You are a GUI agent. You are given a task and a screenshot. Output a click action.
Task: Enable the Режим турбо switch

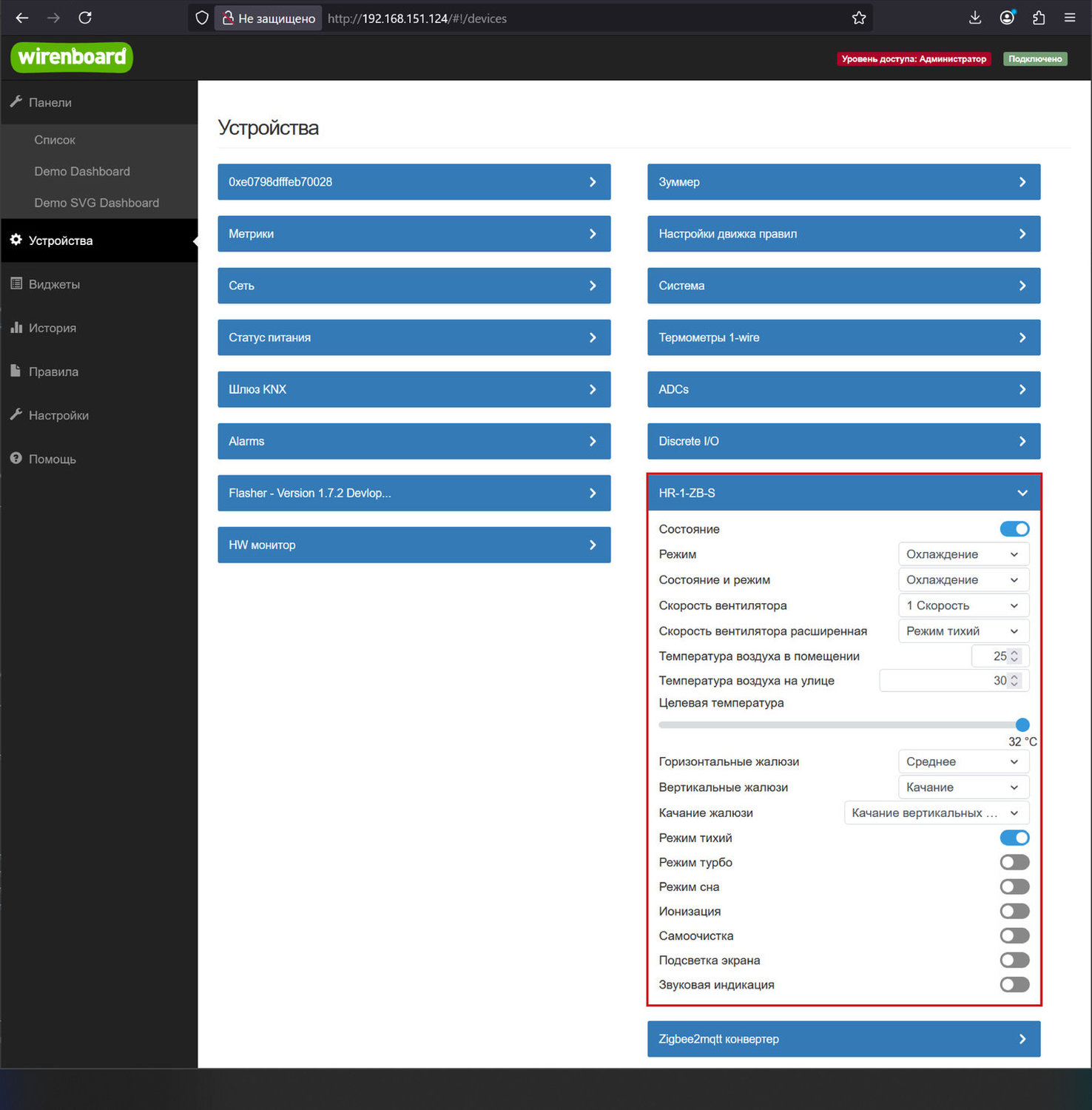[x=1014, y=862]
